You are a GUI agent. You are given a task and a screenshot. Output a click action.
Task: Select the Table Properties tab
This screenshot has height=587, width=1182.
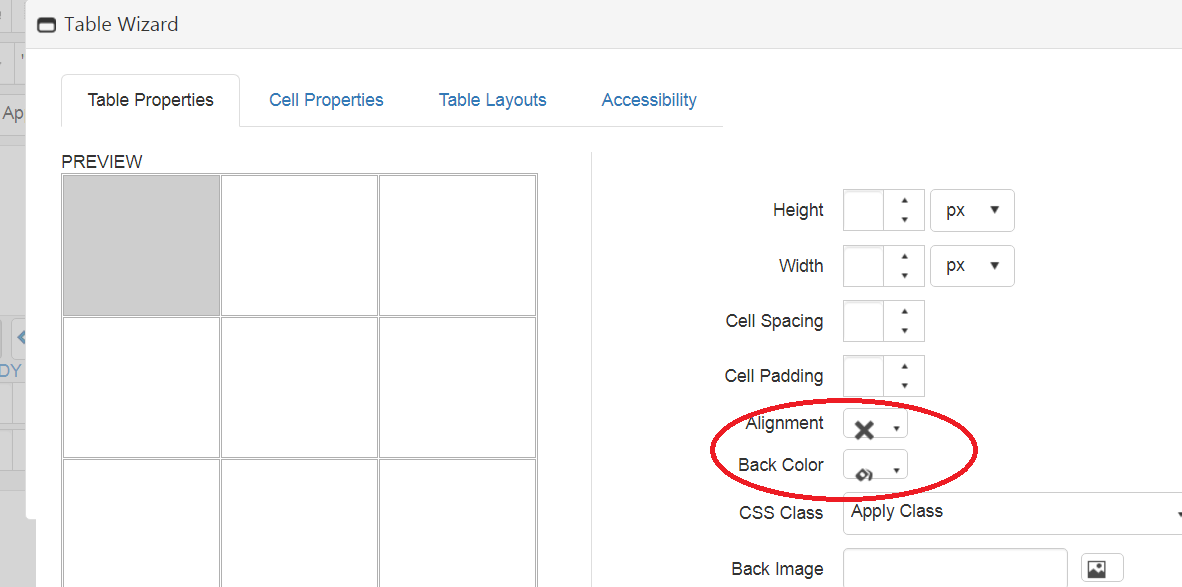point(150,100)
